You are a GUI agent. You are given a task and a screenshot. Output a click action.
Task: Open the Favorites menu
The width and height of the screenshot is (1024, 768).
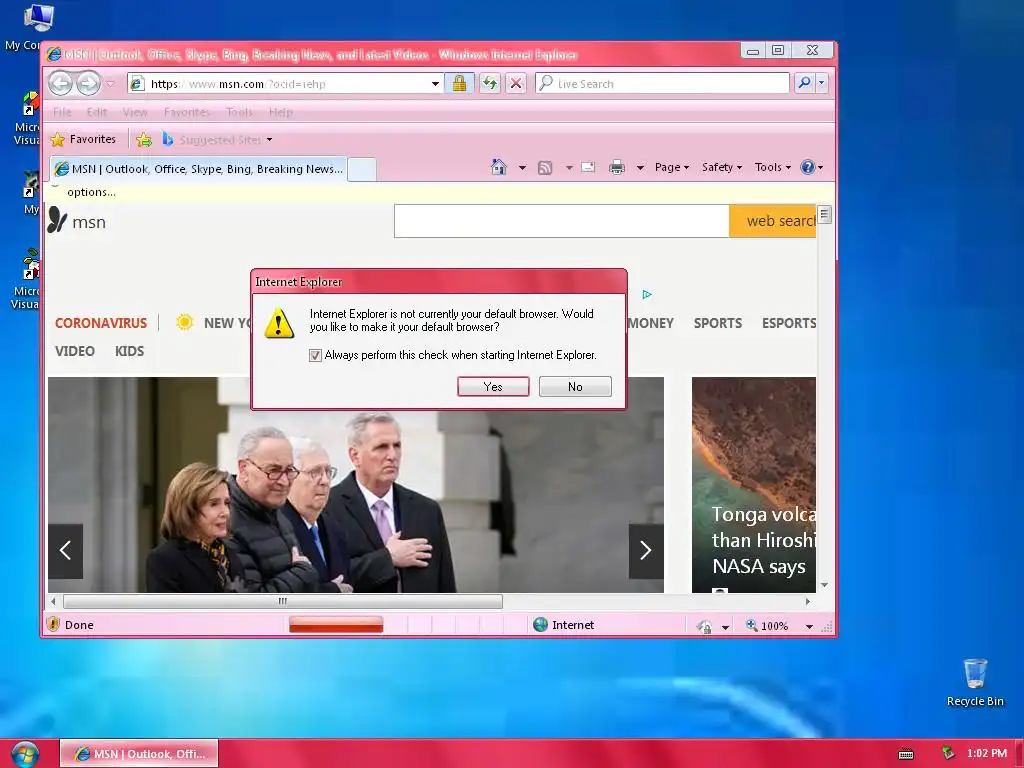(x=187, y=112)
